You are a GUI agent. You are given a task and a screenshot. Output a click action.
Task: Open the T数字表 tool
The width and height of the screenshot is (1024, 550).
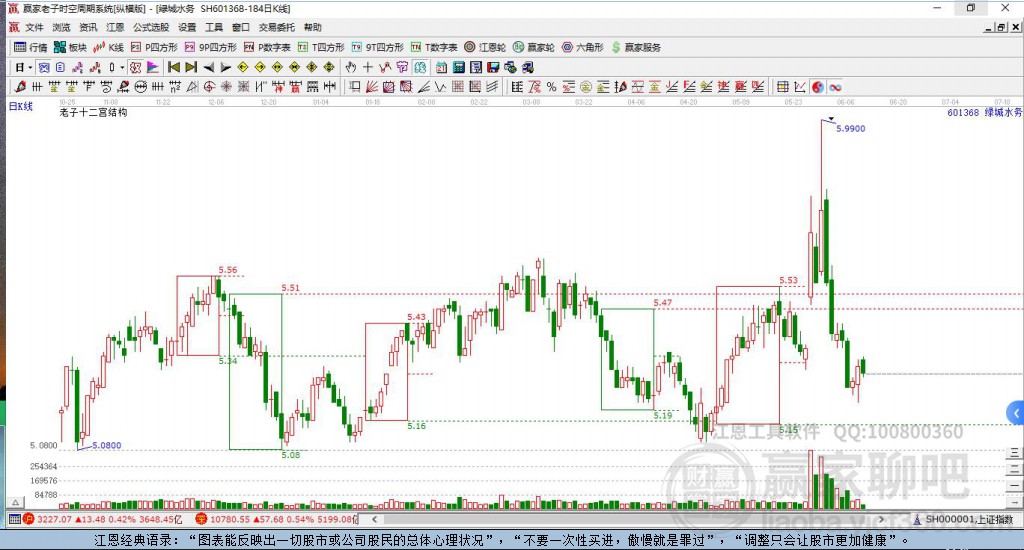point(434,47)
